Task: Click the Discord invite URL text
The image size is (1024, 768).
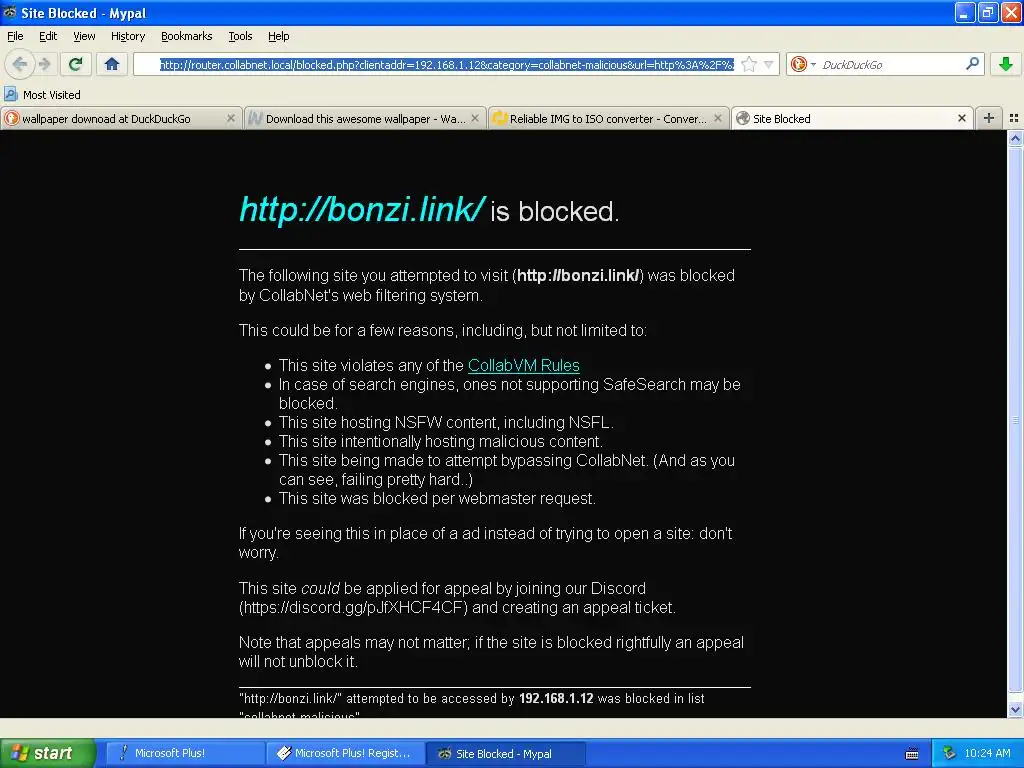Action: (353, 607)
